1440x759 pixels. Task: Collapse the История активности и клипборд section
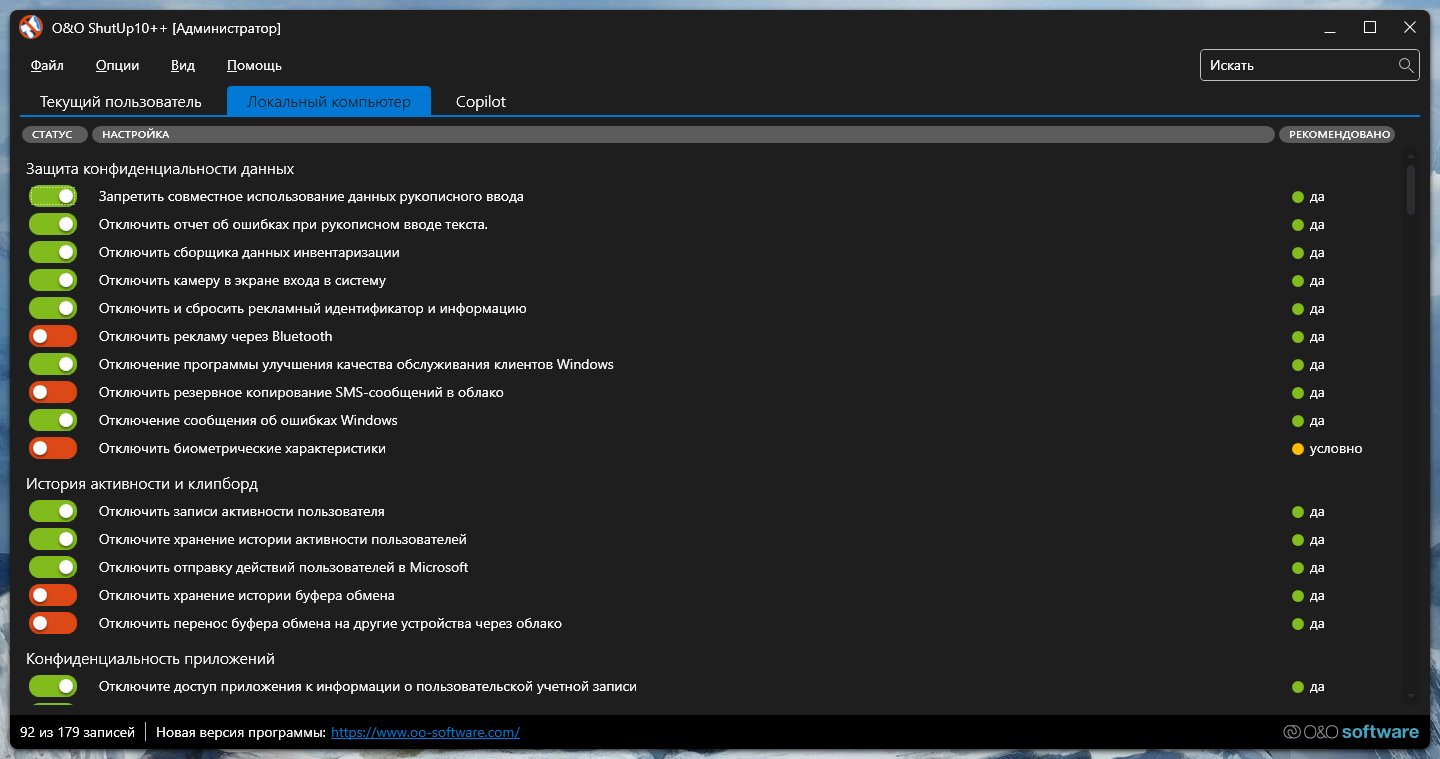(x=142, y=484)
